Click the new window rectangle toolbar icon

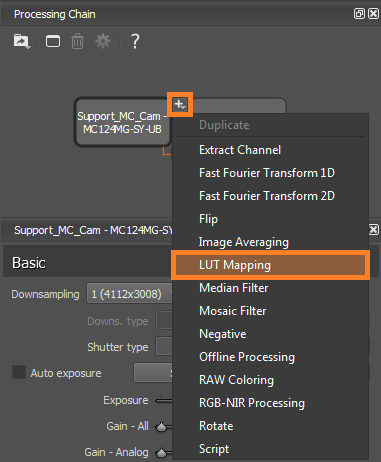53,42
